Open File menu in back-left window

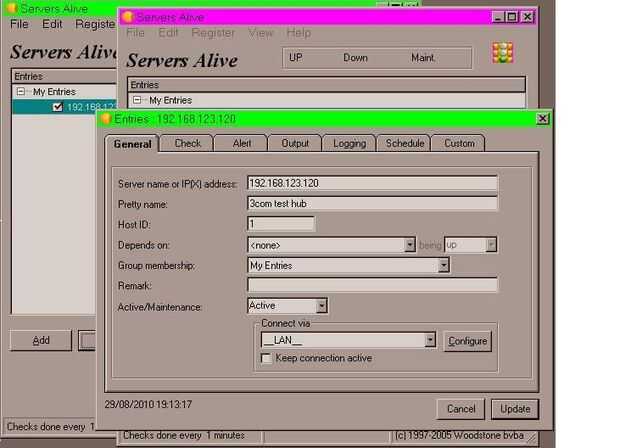click(19, 24)
